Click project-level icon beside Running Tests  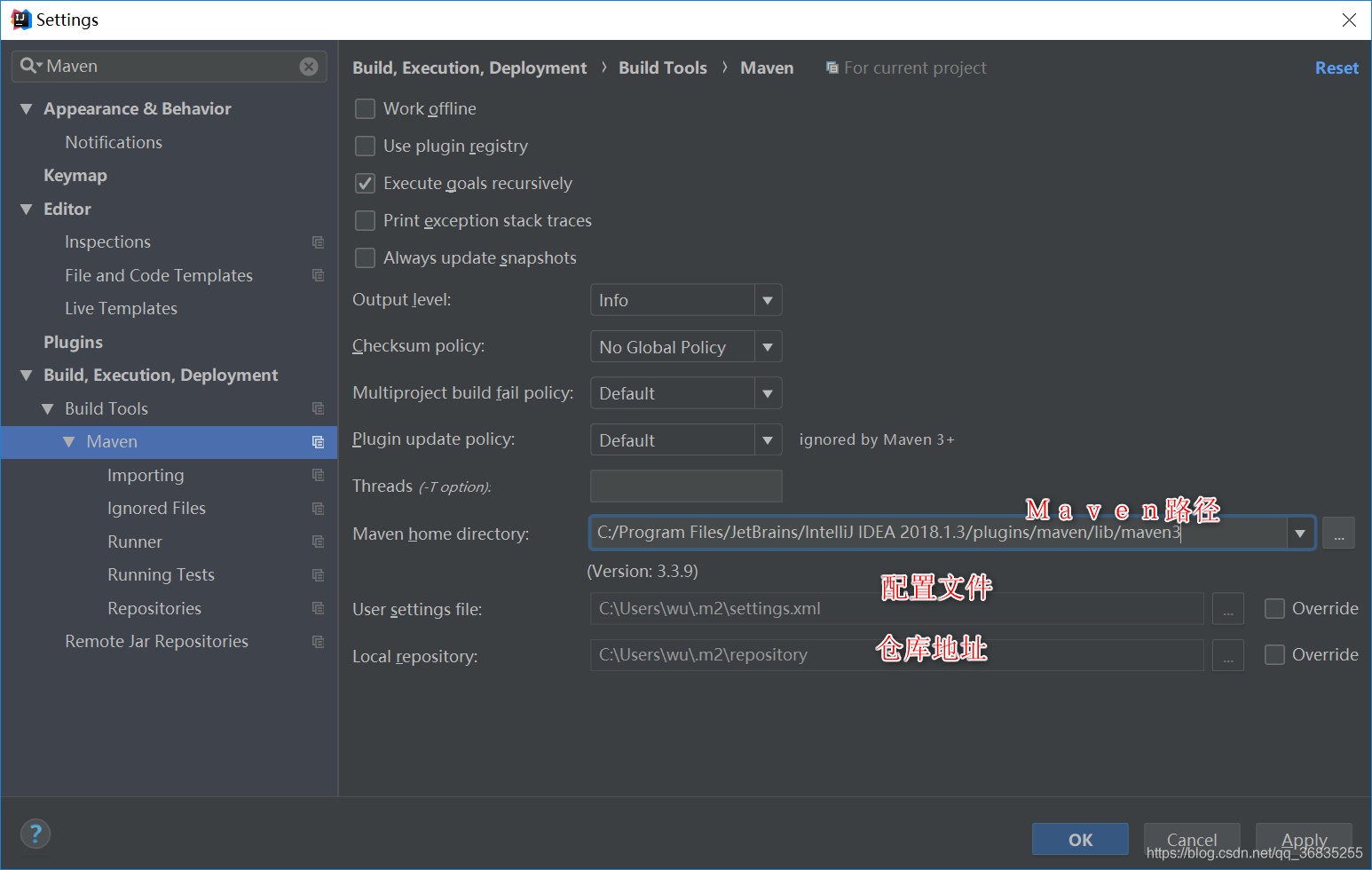[318, 575]
